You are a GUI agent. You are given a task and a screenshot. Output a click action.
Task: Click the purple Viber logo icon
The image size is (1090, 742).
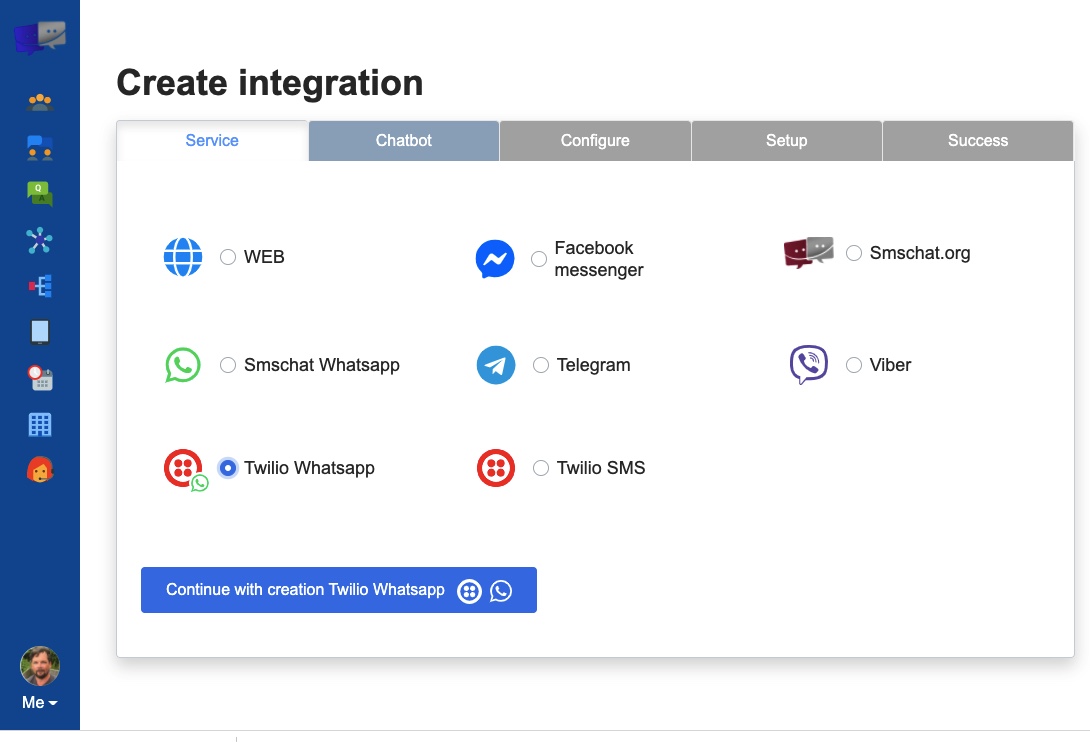[x=808, y=364]
